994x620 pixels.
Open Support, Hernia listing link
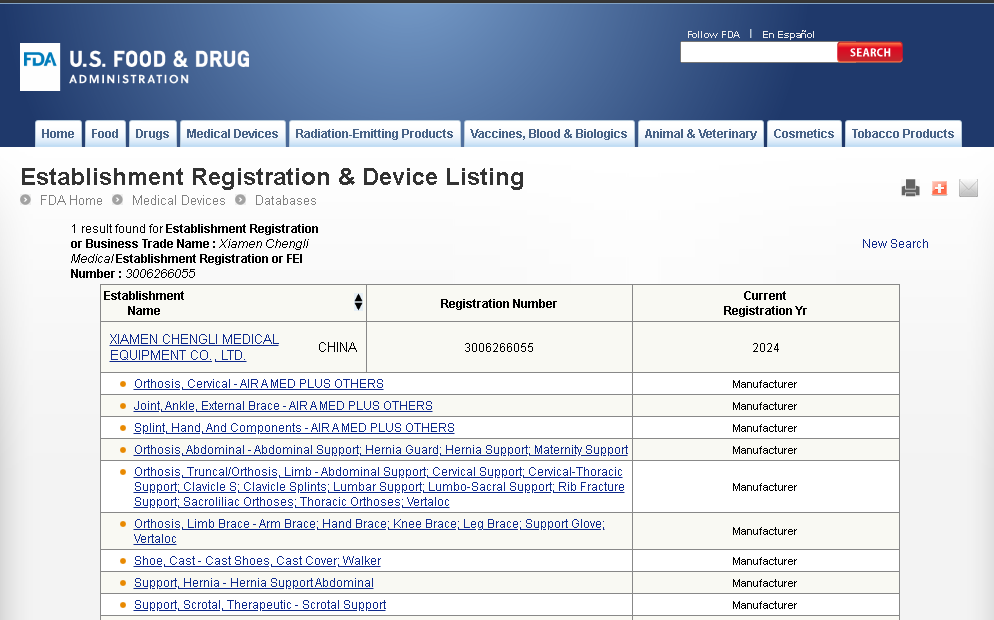click(x=254, y=583)
